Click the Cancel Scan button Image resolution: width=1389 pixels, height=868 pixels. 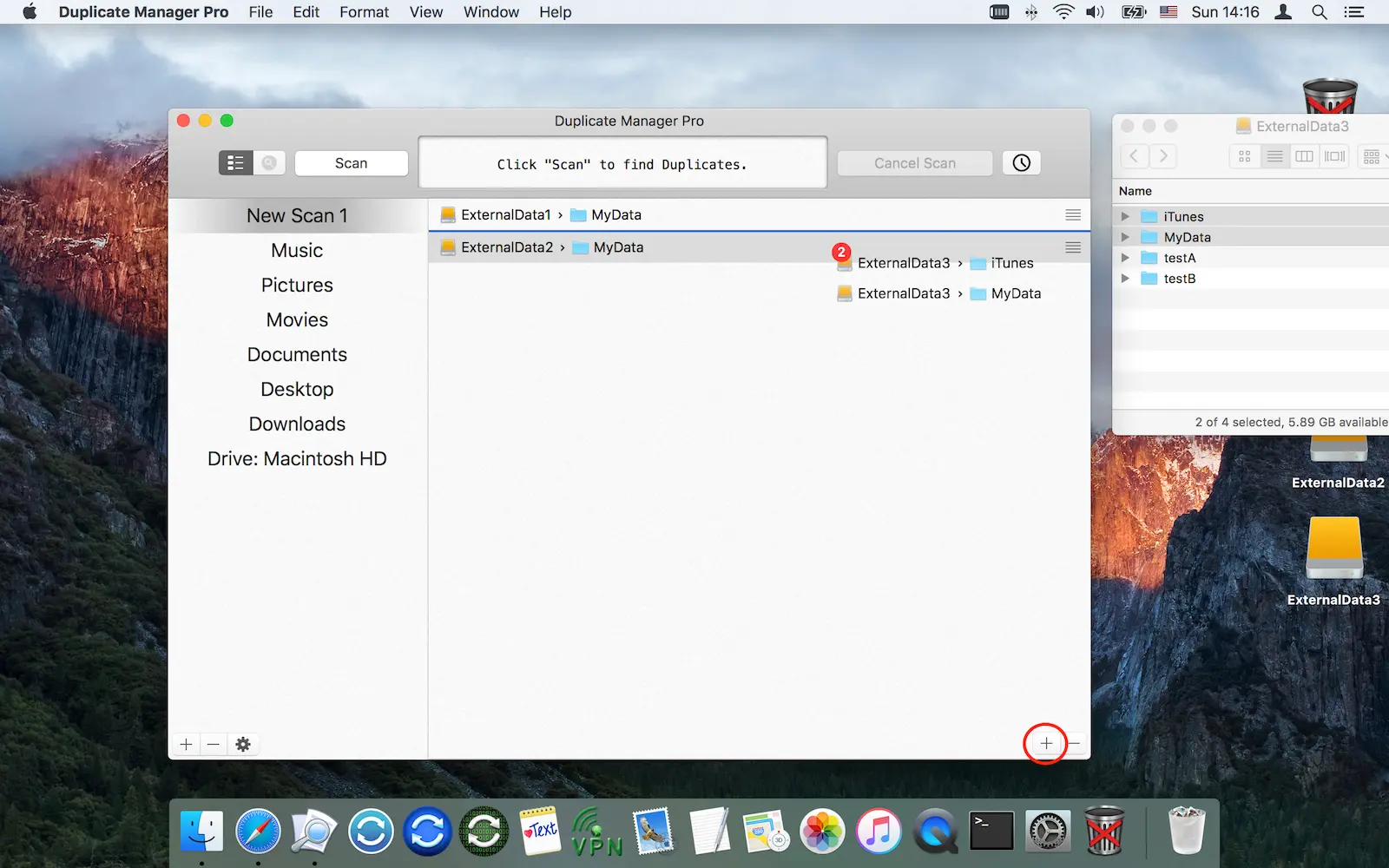coord(915,163)
